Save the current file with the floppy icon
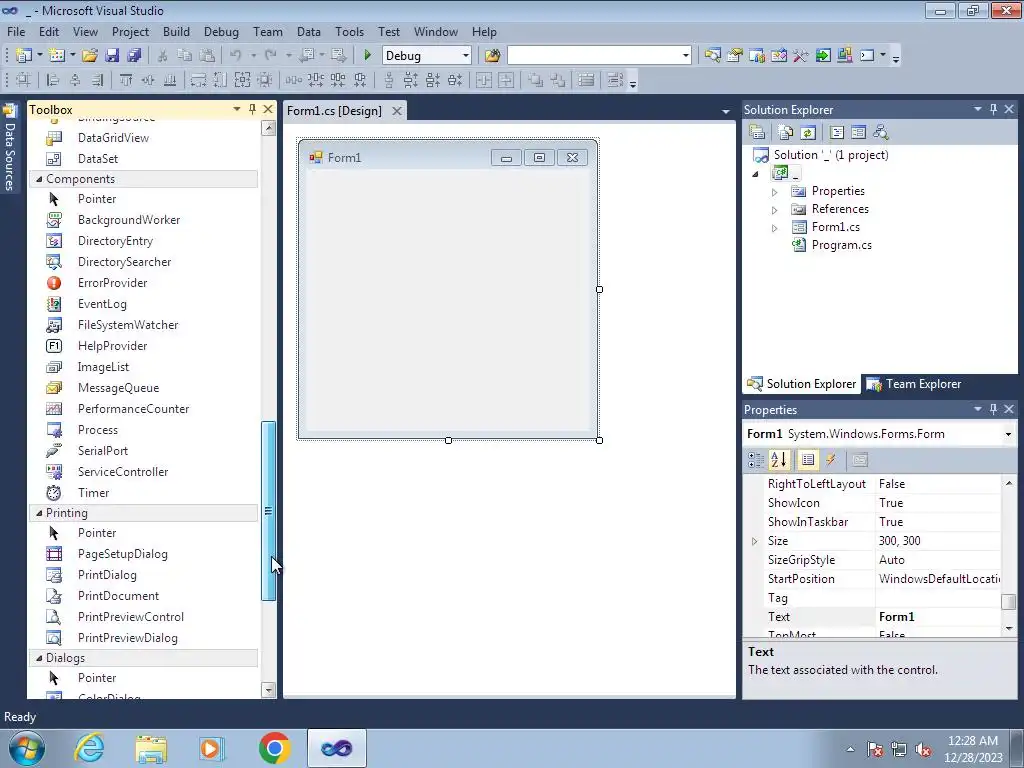The height and width of the screenshot is (768, 1024). (x=112, y=56)
